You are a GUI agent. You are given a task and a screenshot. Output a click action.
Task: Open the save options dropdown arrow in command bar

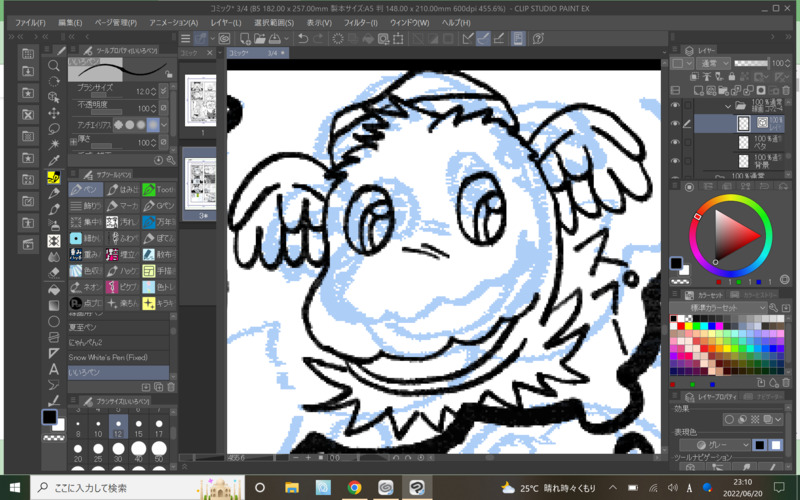coord(286,39)
